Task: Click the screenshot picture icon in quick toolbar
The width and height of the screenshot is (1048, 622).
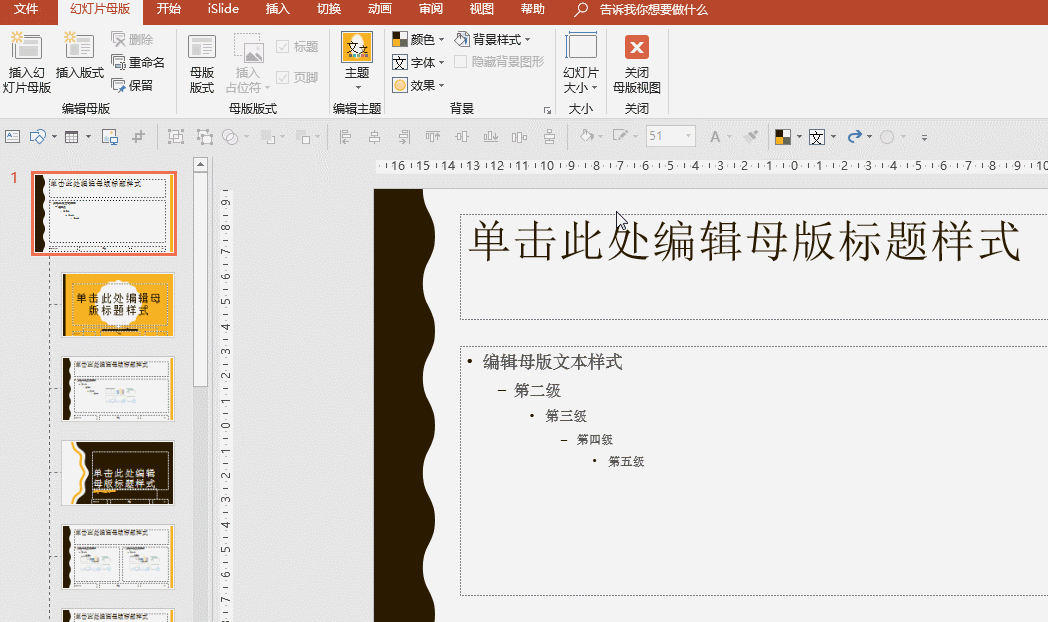Action: pyautogui.click(x=110, y=137)
